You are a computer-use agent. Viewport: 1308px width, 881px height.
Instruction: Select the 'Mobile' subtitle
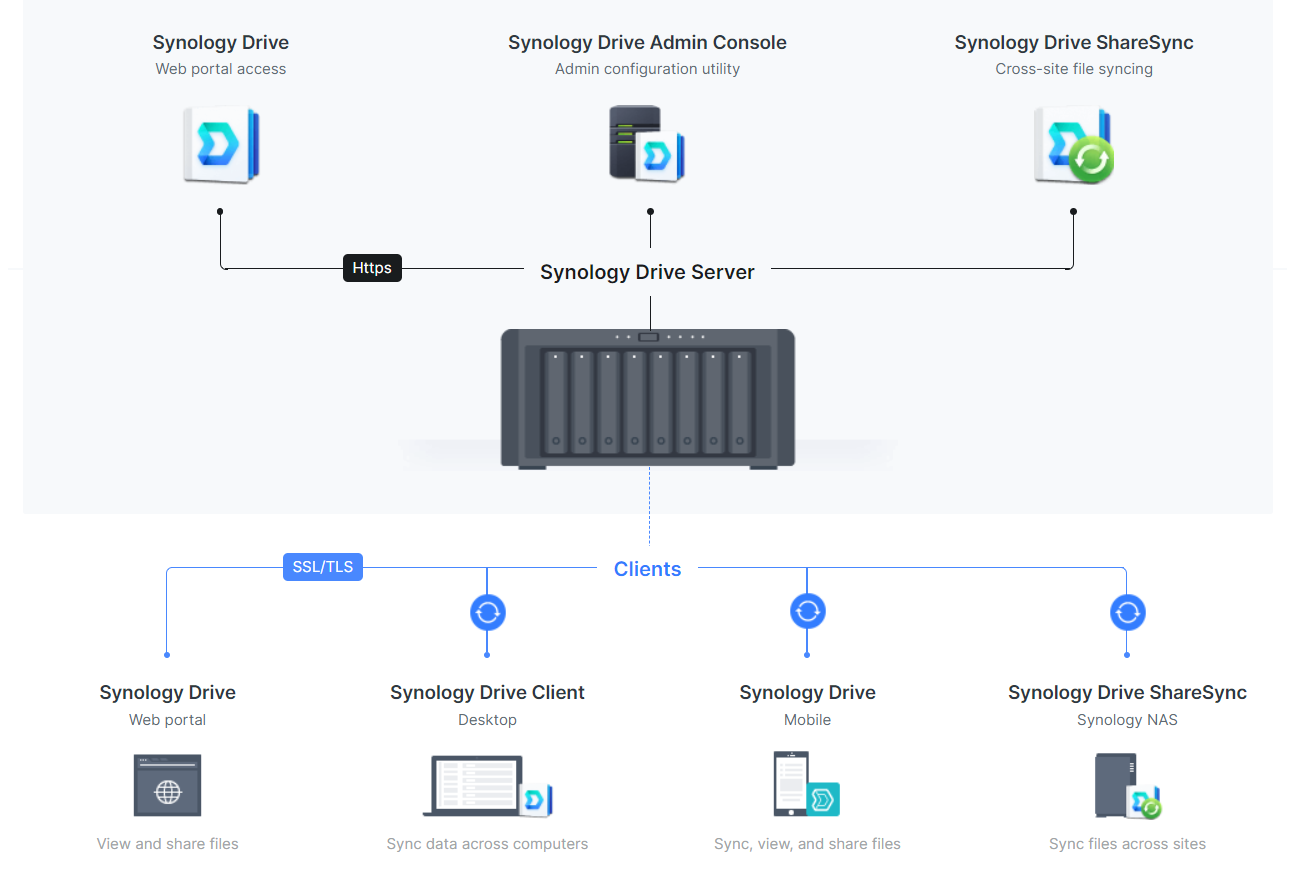[x=807, y=720]
